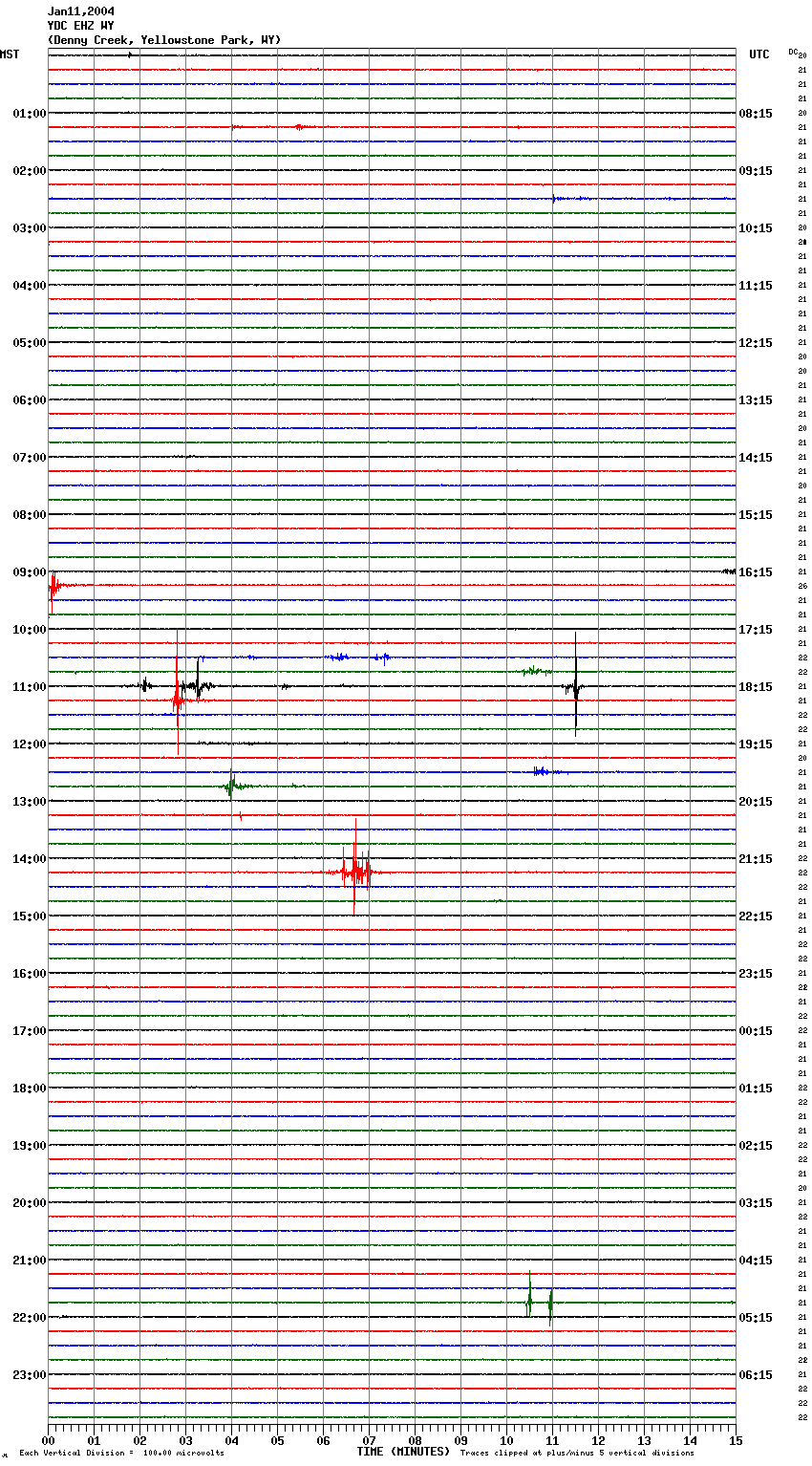Click the 16:15 UTC time label
This screenshot has height=1466, width=812.
(756, 572)
